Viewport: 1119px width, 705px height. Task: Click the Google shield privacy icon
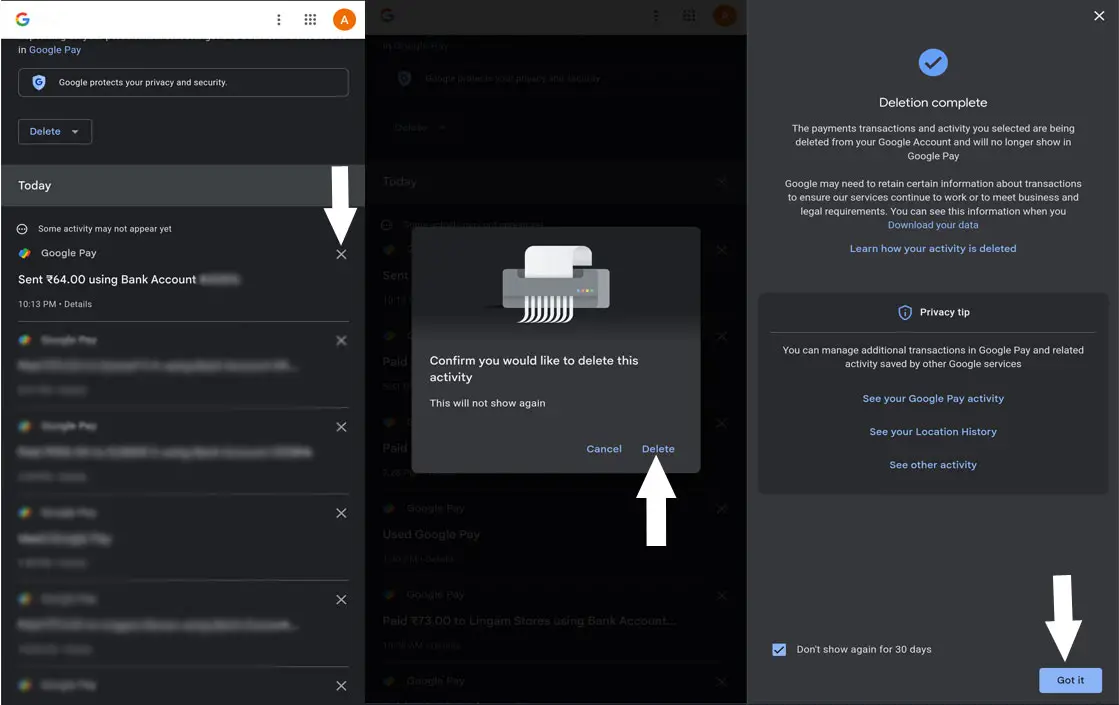point(39,83)
